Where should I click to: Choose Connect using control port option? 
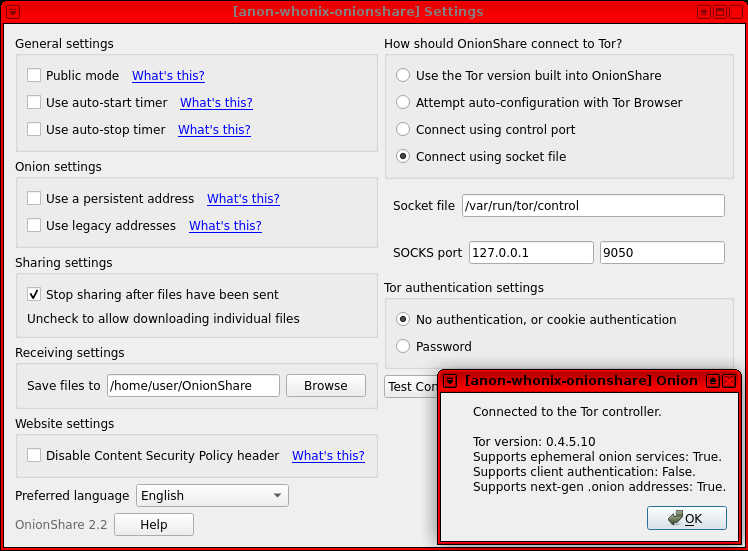pyautogui.click(x=403, y=130)
